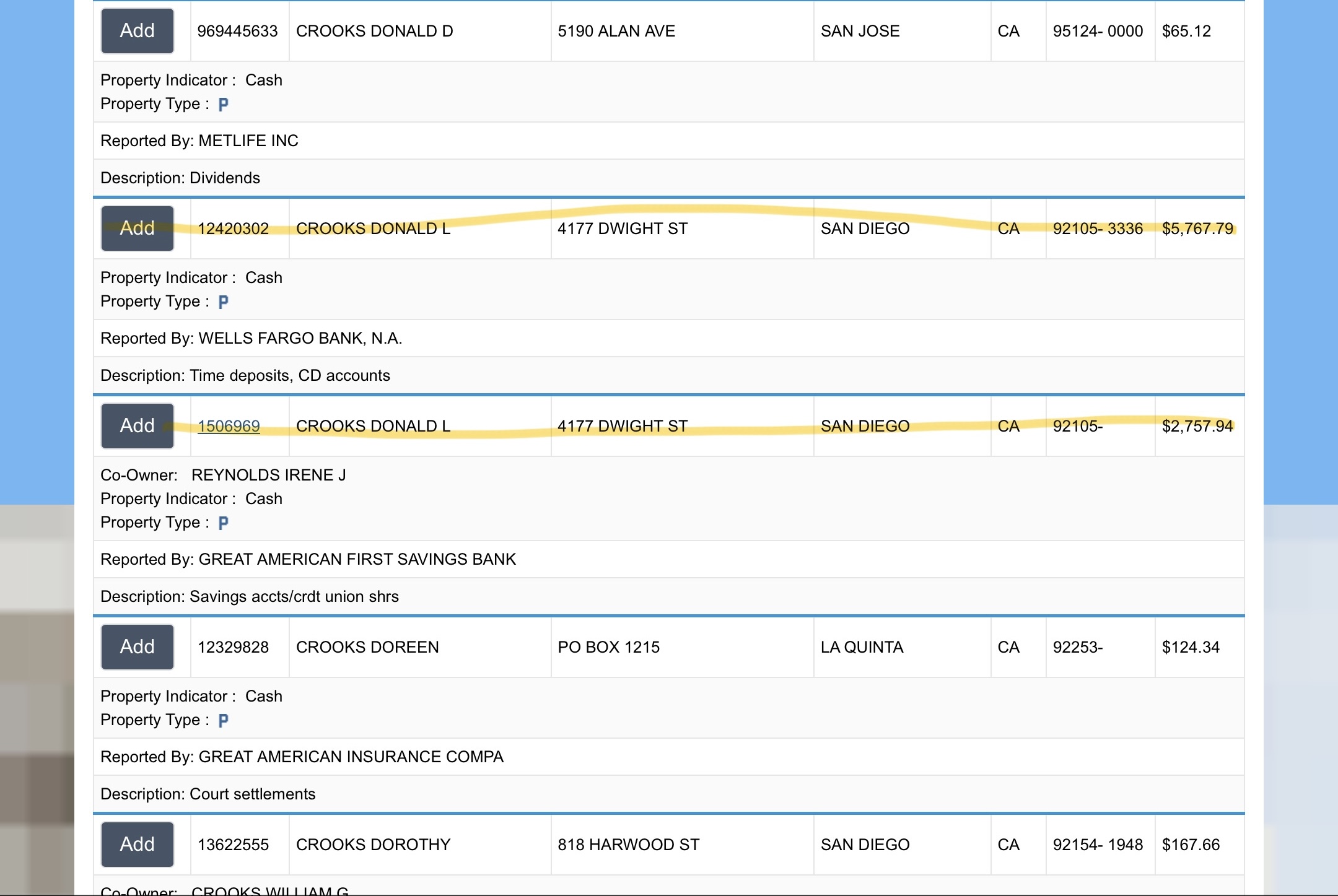The image size is (1338, 896).
Task: Open property ID link 1506969
Action: pos(229,426)
